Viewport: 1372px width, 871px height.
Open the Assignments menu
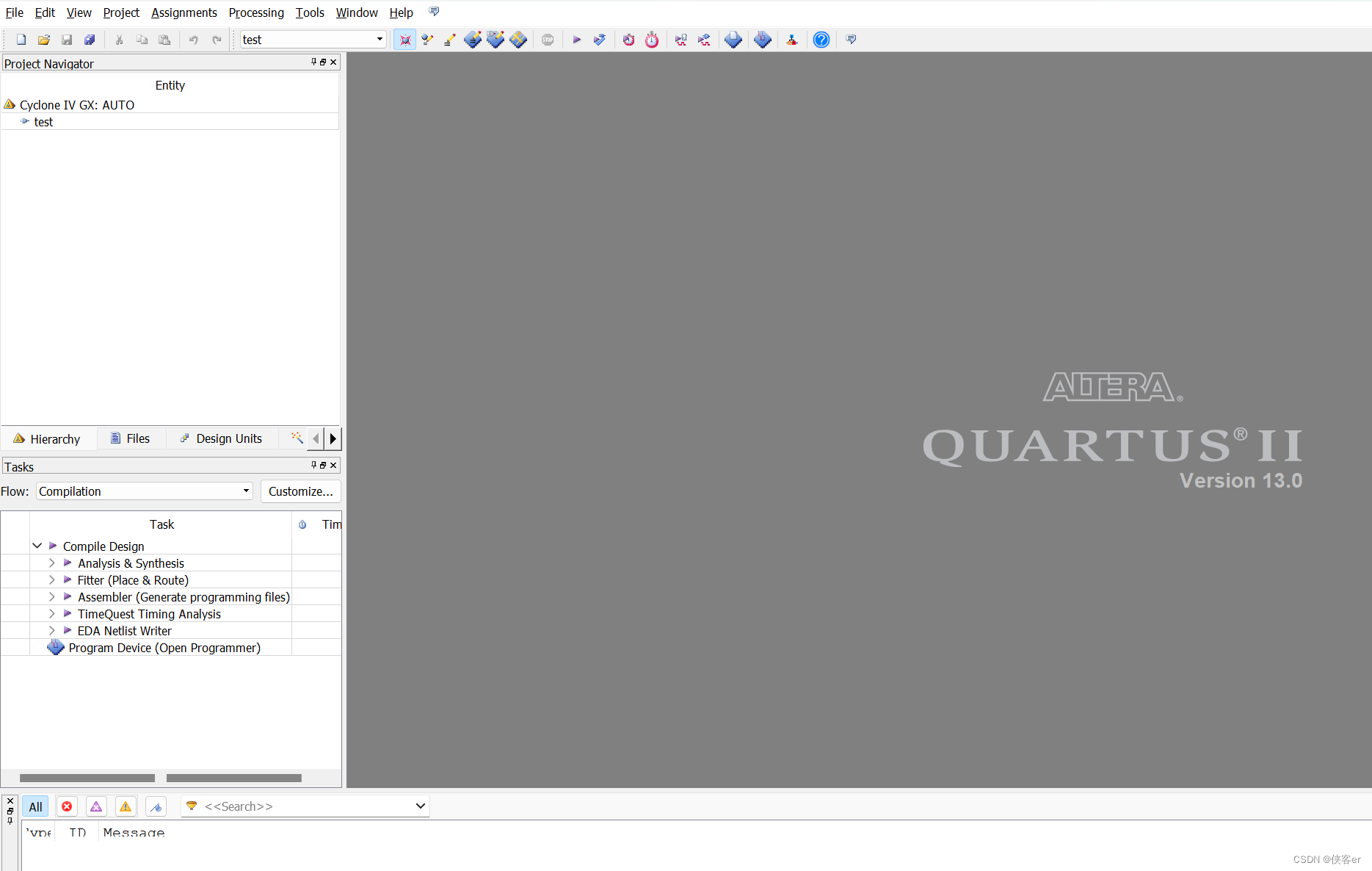click(184, 12)
